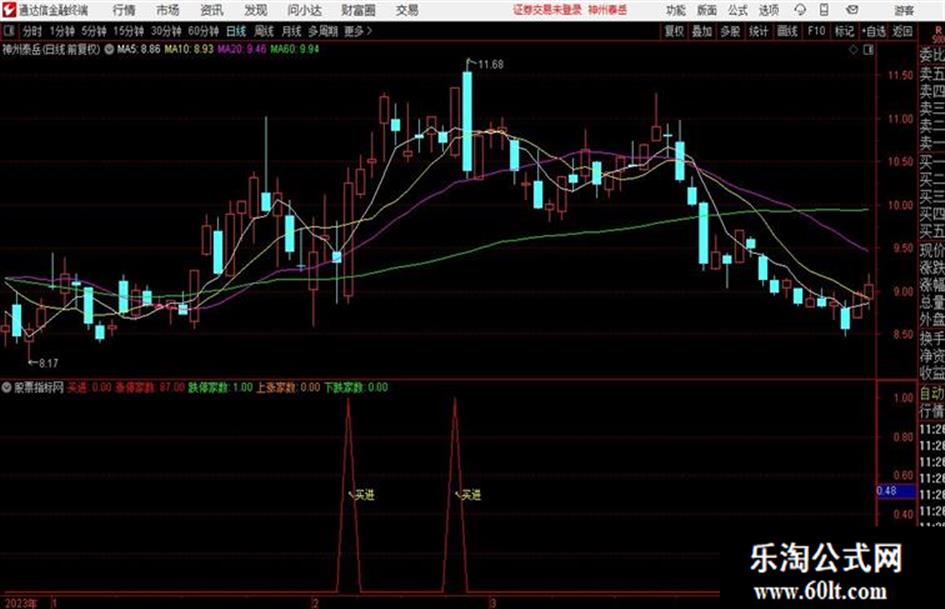Click the 神州泰岳 stock name in title bar
The image size is (945, 609).
click(608, 10)
